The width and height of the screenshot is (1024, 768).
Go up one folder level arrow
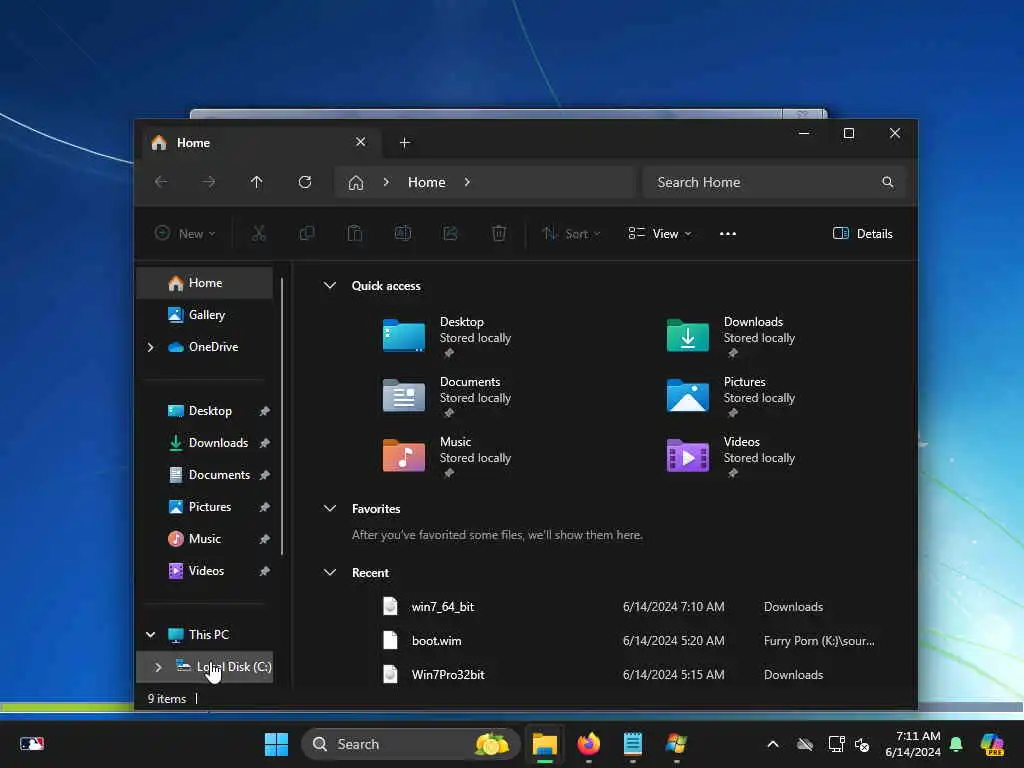click(x=257, y=182)
